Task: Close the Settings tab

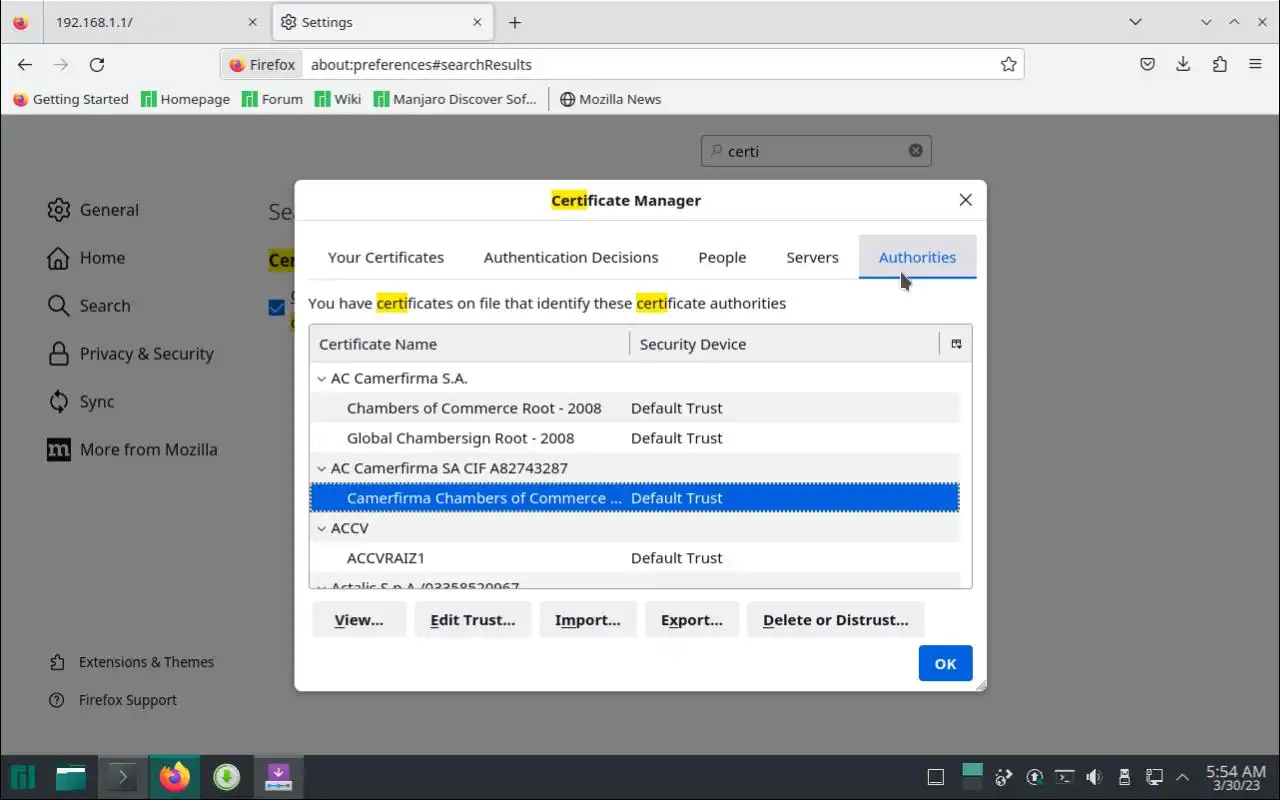Action: [x=478, y=22]
